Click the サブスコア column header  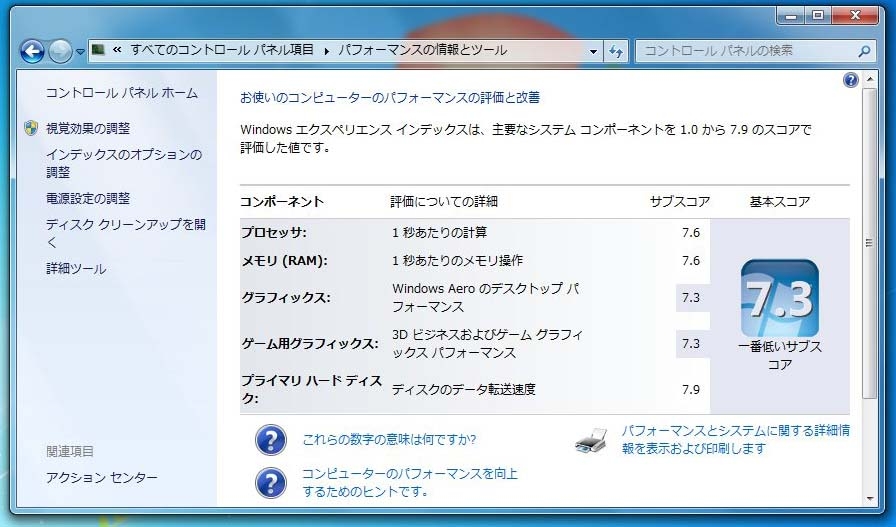680,202
